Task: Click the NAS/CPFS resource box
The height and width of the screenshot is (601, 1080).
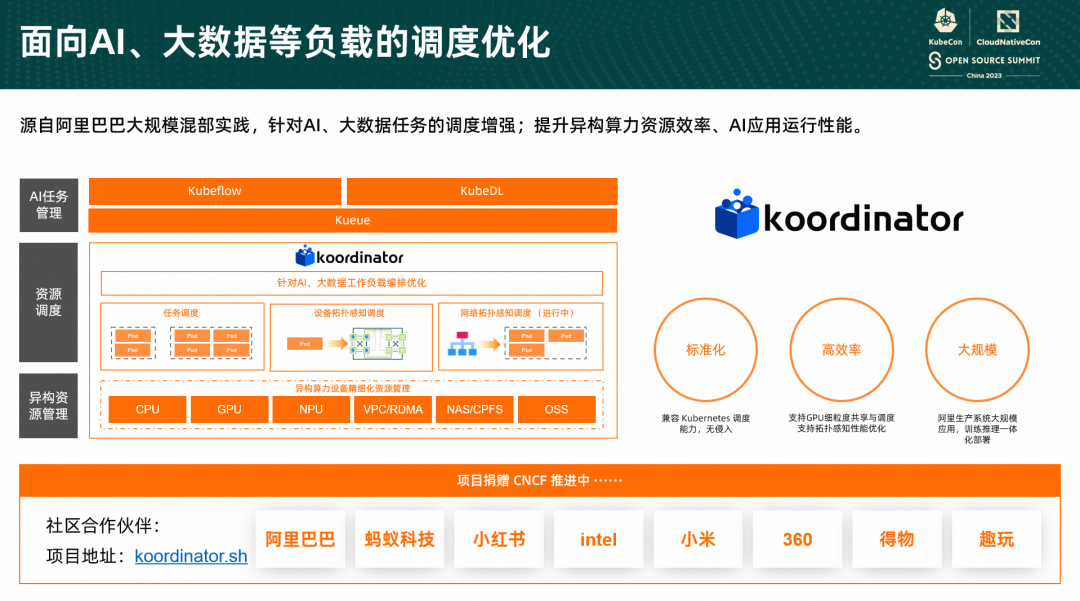Action: [x=475, y=409]
